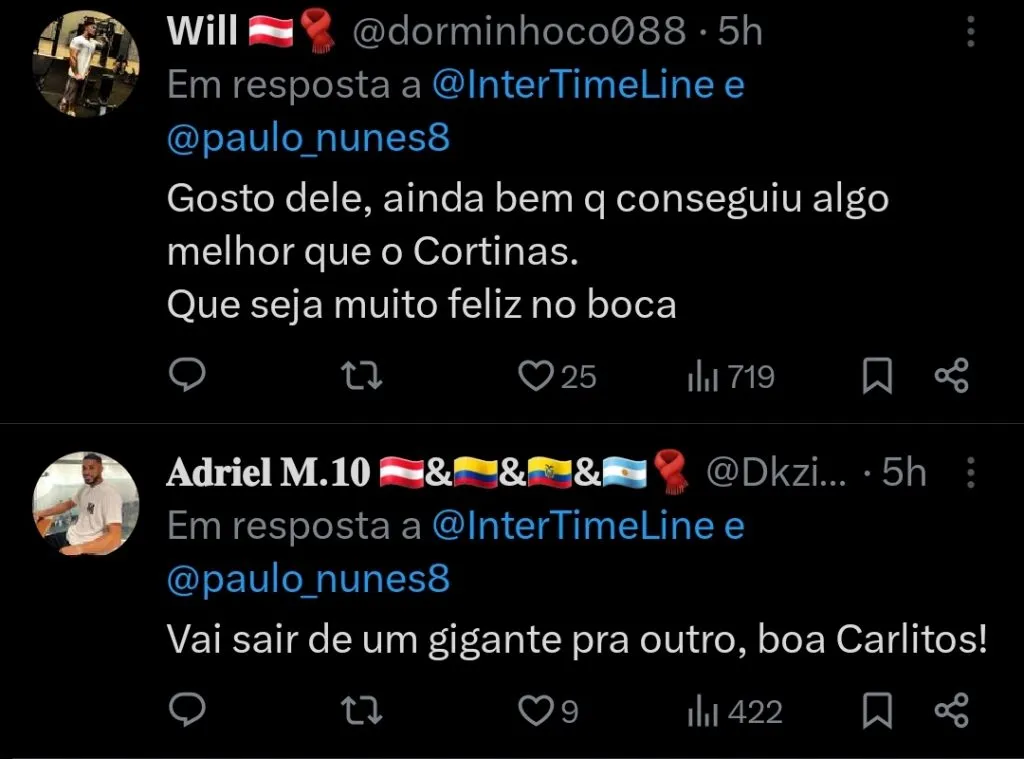Open the share icon on Adriel's tweet
The width and height of the screenshot is (1024, 759).
(x=951, y=712)
